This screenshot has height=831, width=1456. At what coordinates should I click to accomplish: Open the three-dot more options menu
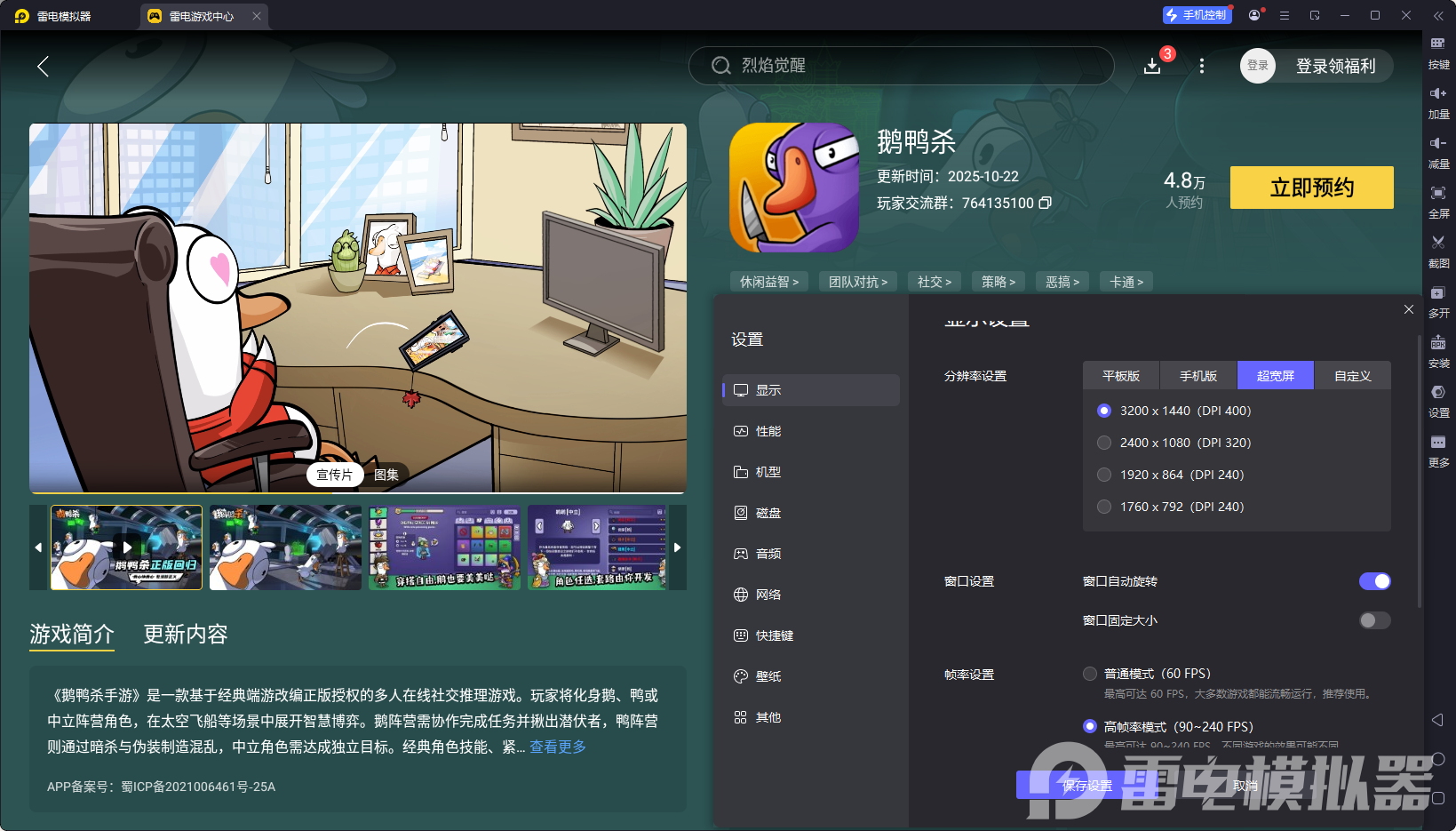(1202, 66)
